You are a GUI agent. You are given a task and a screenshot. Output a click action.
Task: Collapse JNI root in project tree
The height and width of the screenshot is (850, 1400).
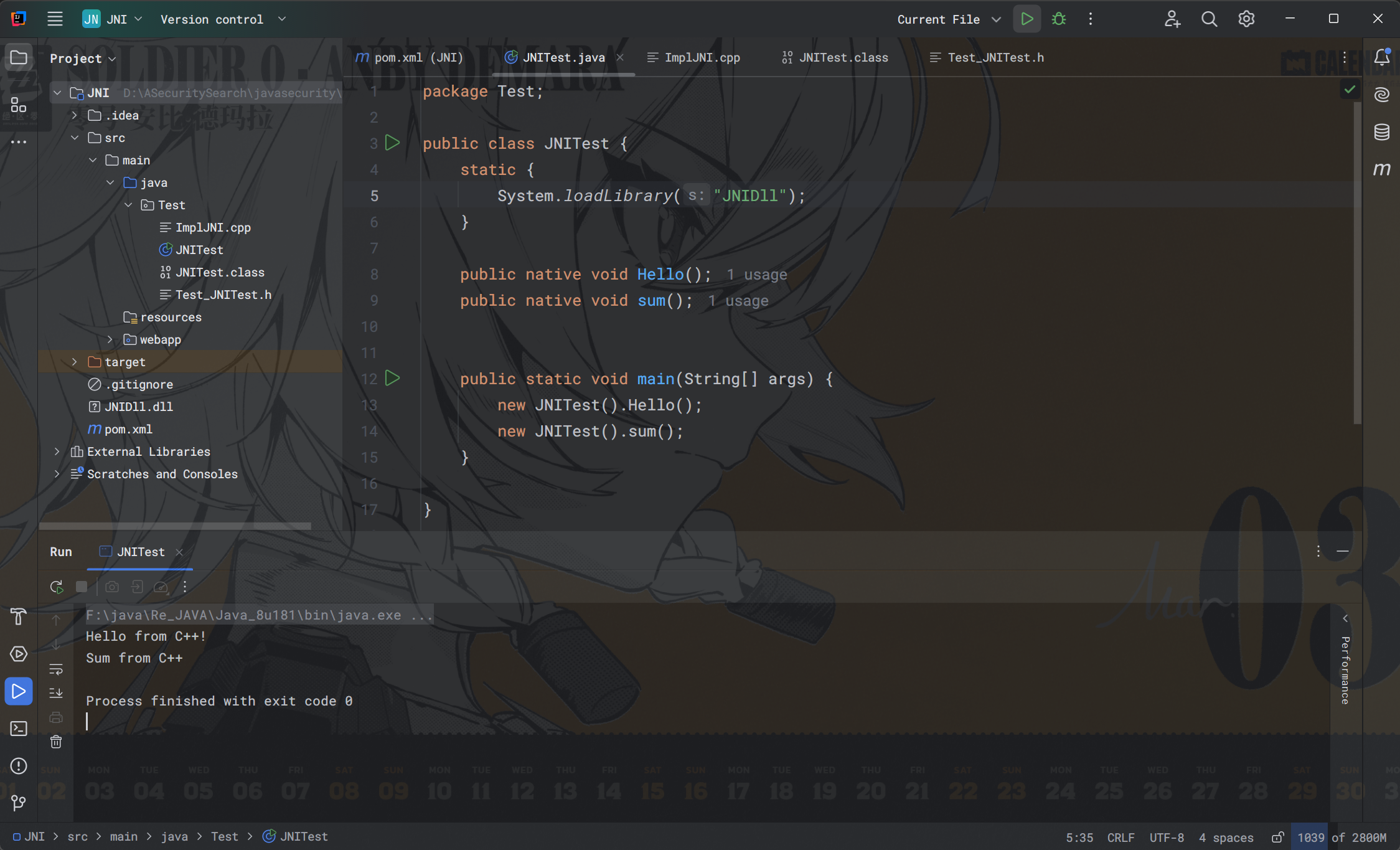(x=57, y=93)
